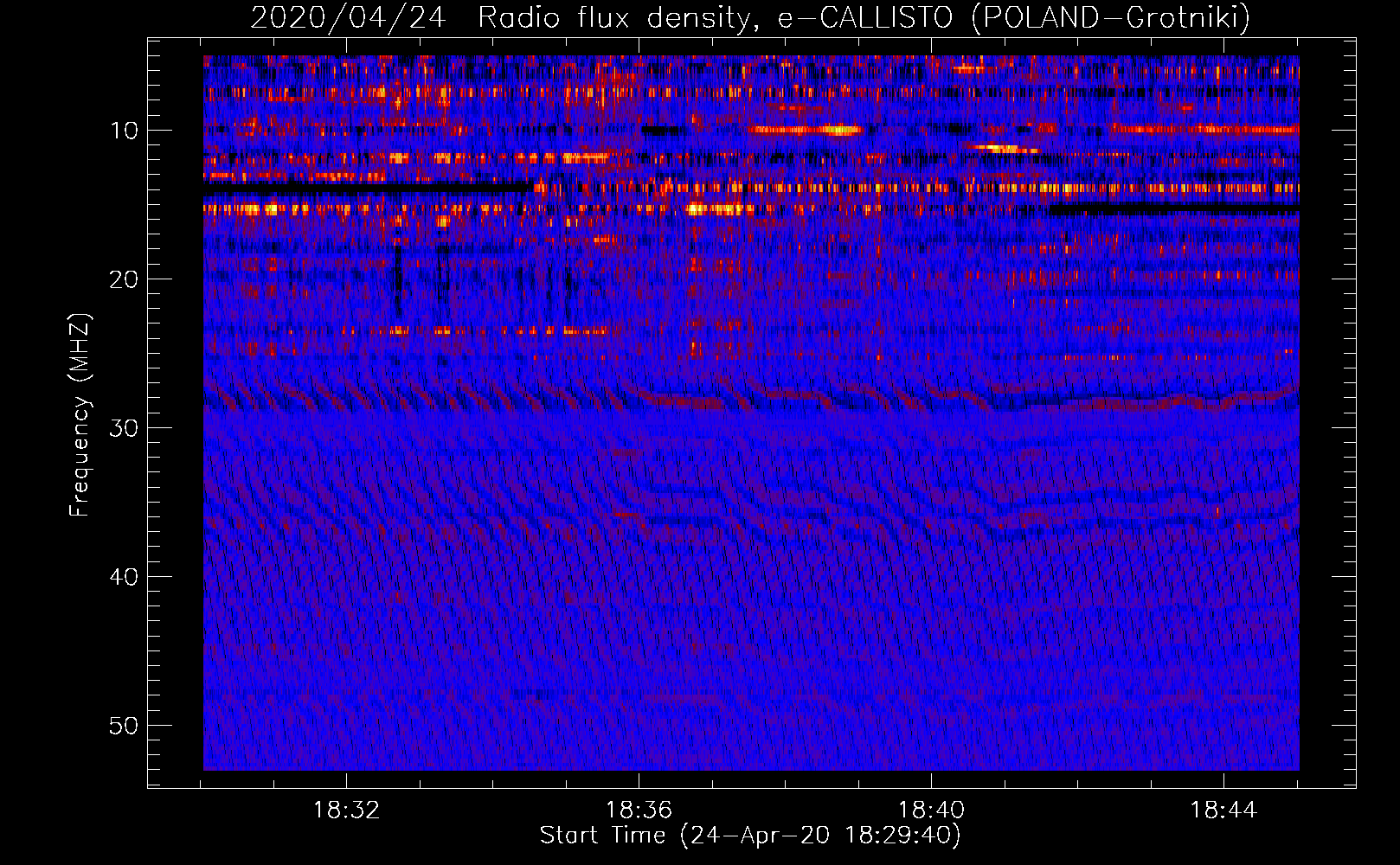Click the date '2020/04/24' in the title
The width and height of the screenshot is (1400, 865).
[348, 17]
